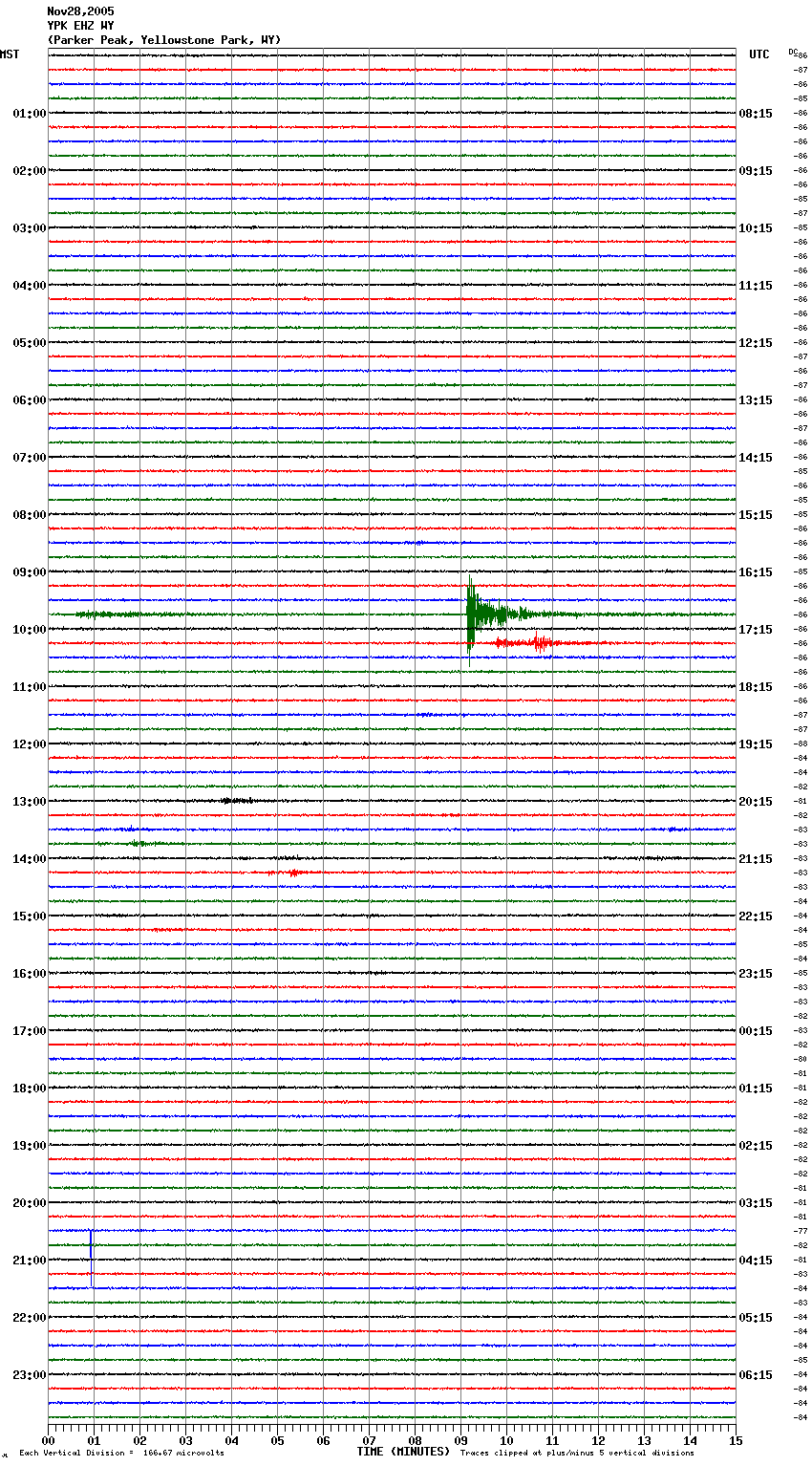
Task: Click the 00:15 UTC time label
Action: point(756,1031)
